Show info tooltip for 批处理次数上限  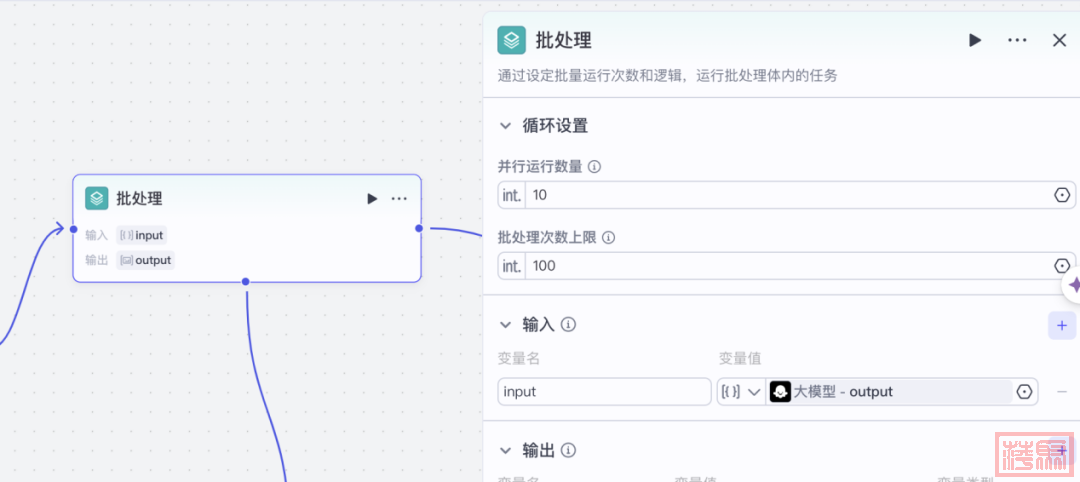click(x=608, y=238)
